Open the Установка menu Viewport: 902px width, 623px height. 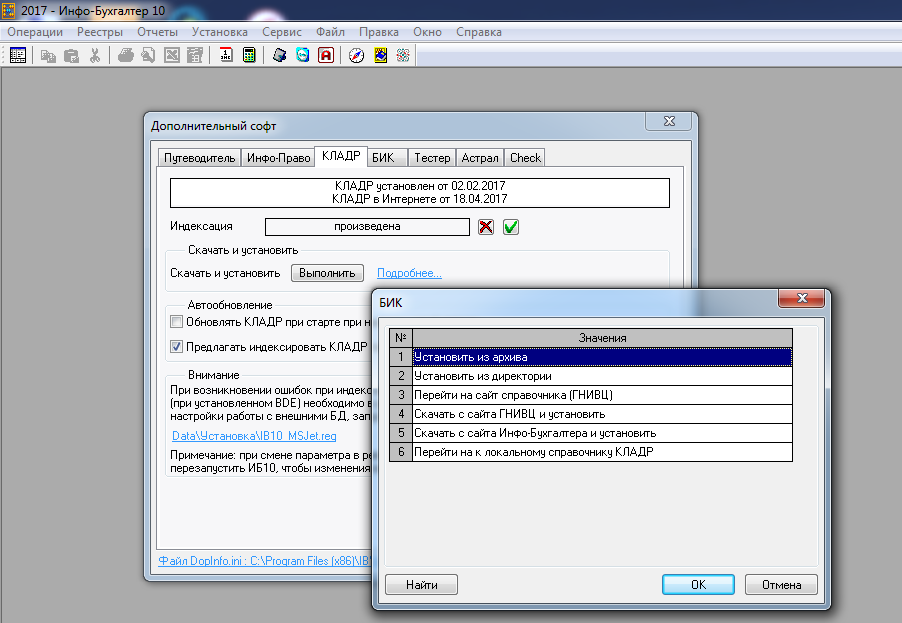pyautogui.click(x=220, y=32)
